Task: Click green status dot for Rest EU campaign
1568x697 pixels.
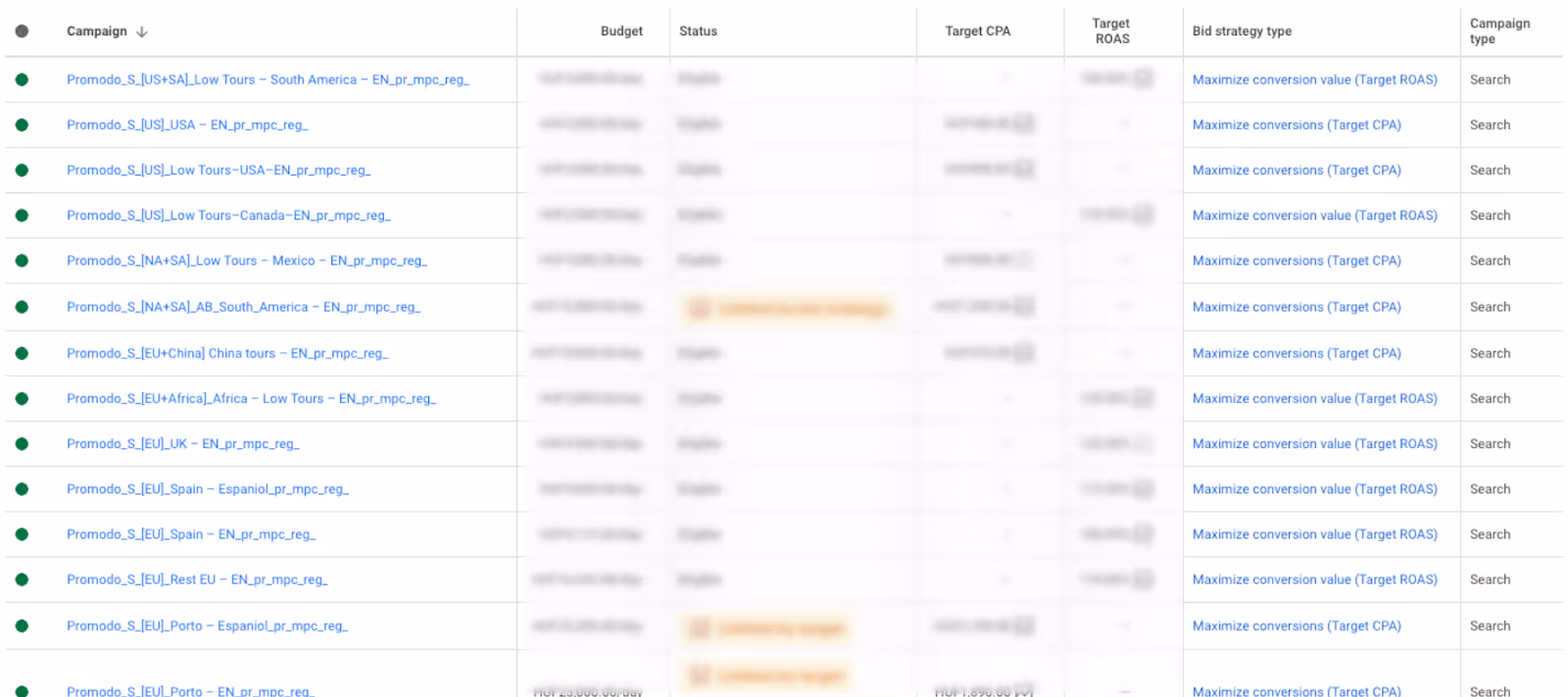Action: pos(22,579)
